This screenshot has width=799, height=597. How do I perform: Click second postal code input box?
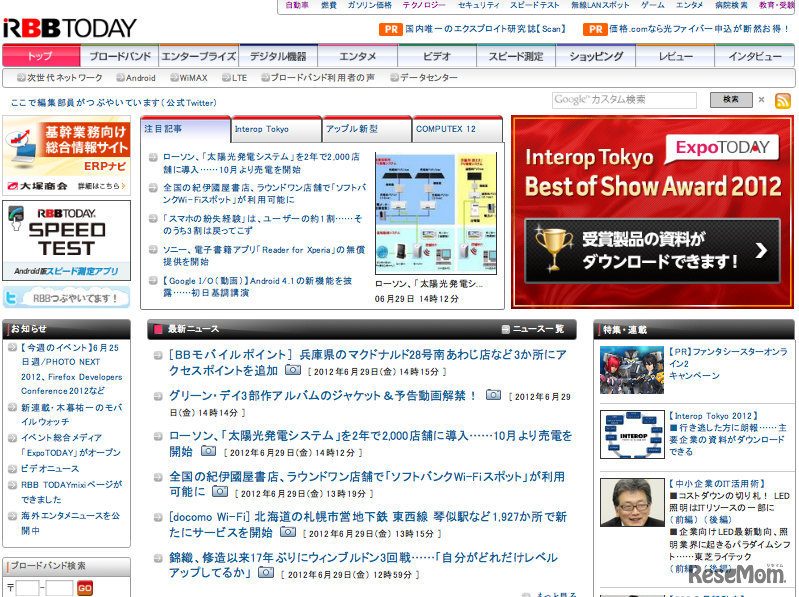coord(60,588)
